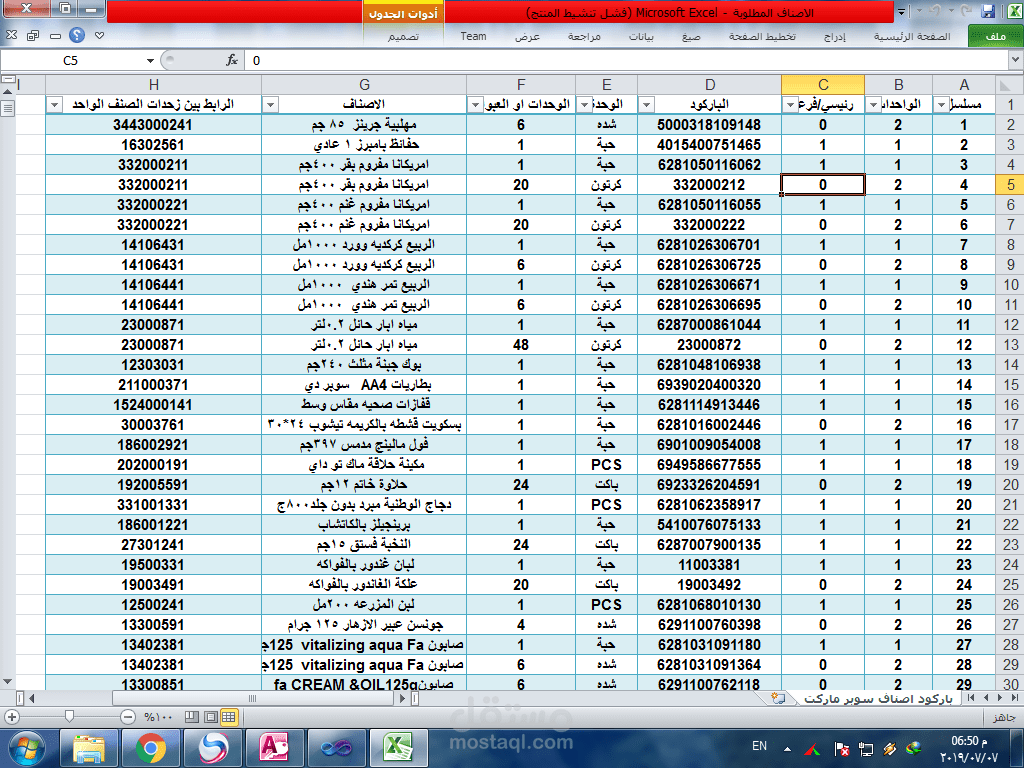The width and height of the screenshot is (1024, 768).
Task: Open filter dropdown for مسلسل column
Action: (x=941, y=104)
